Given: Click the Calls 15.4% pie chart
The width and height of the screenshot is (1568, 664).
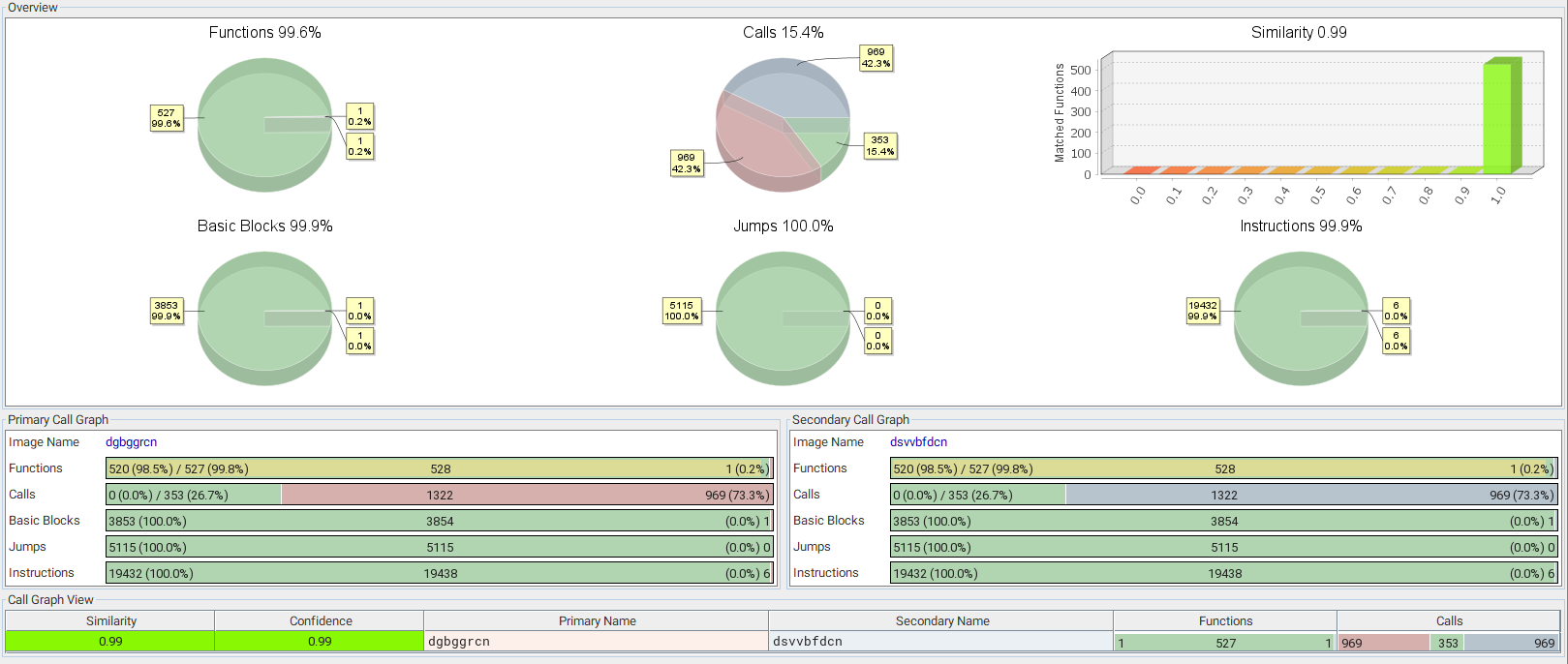Looking at the screenshot, I should 783,126.
